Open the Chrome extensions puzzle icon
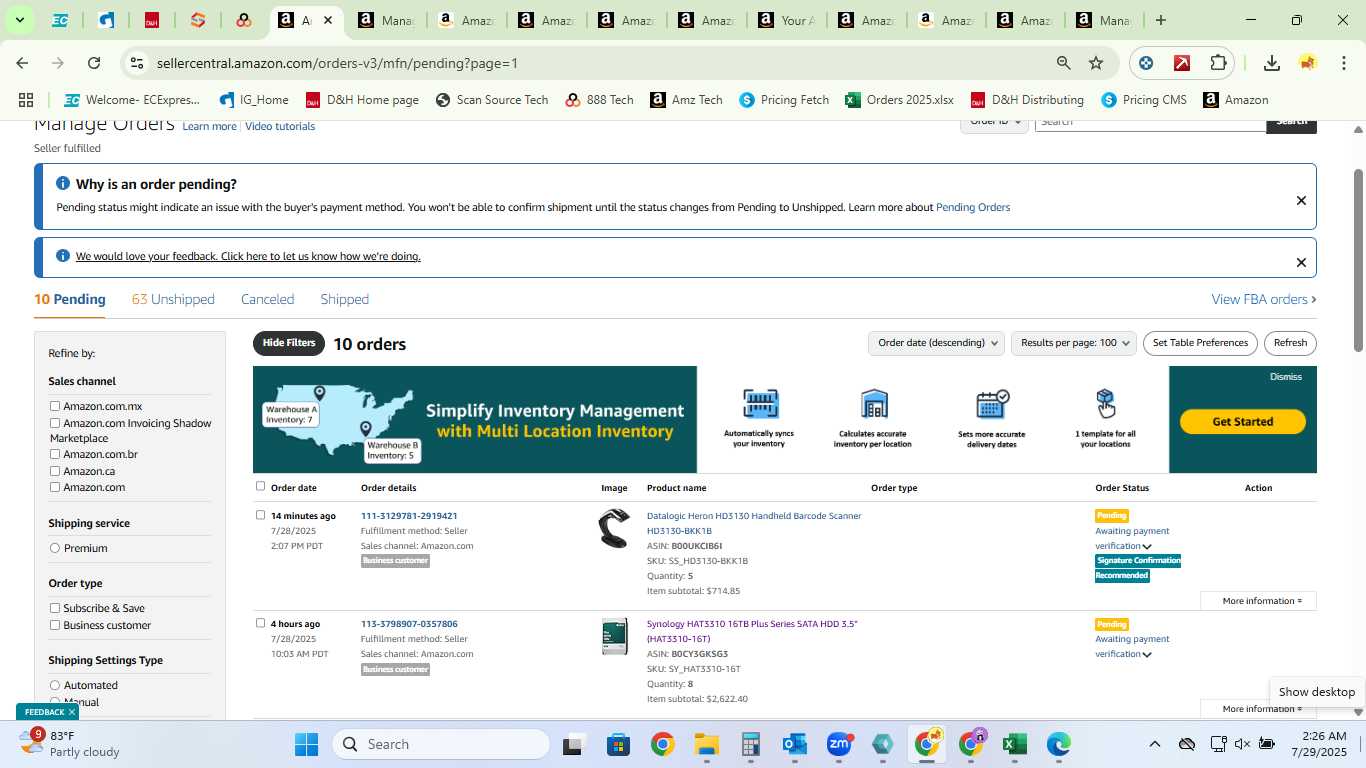This screenshot has width=1366, height=768. (x=1218, y=63)
